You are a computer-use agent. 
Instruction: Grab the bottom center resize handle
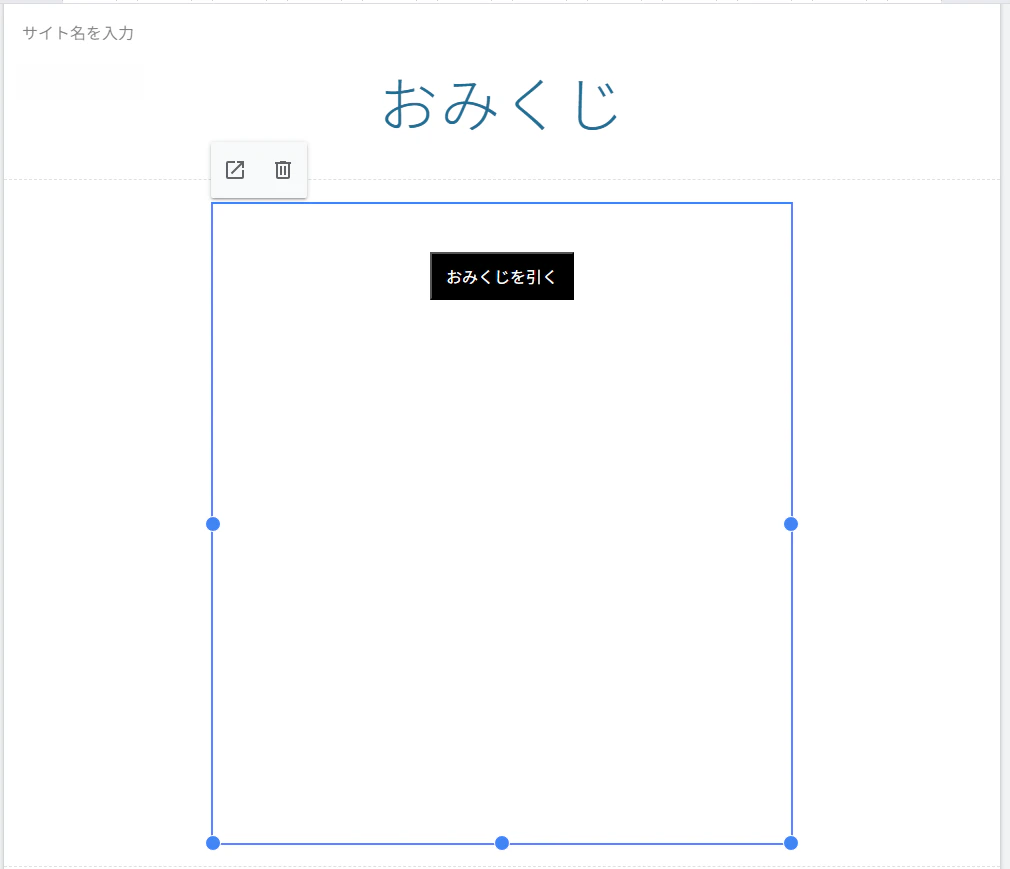[502, 843]
